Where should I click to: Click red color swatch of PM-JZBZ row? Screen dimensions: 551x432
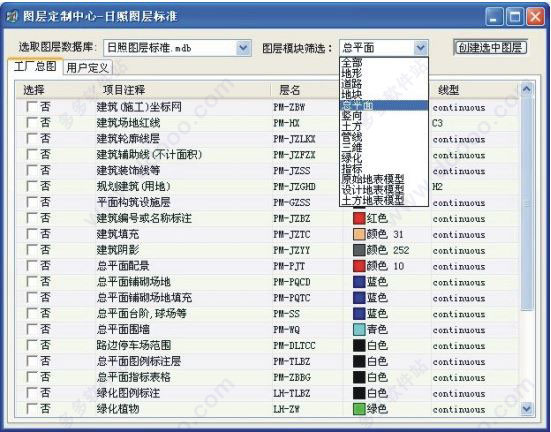tap(359, 218)
